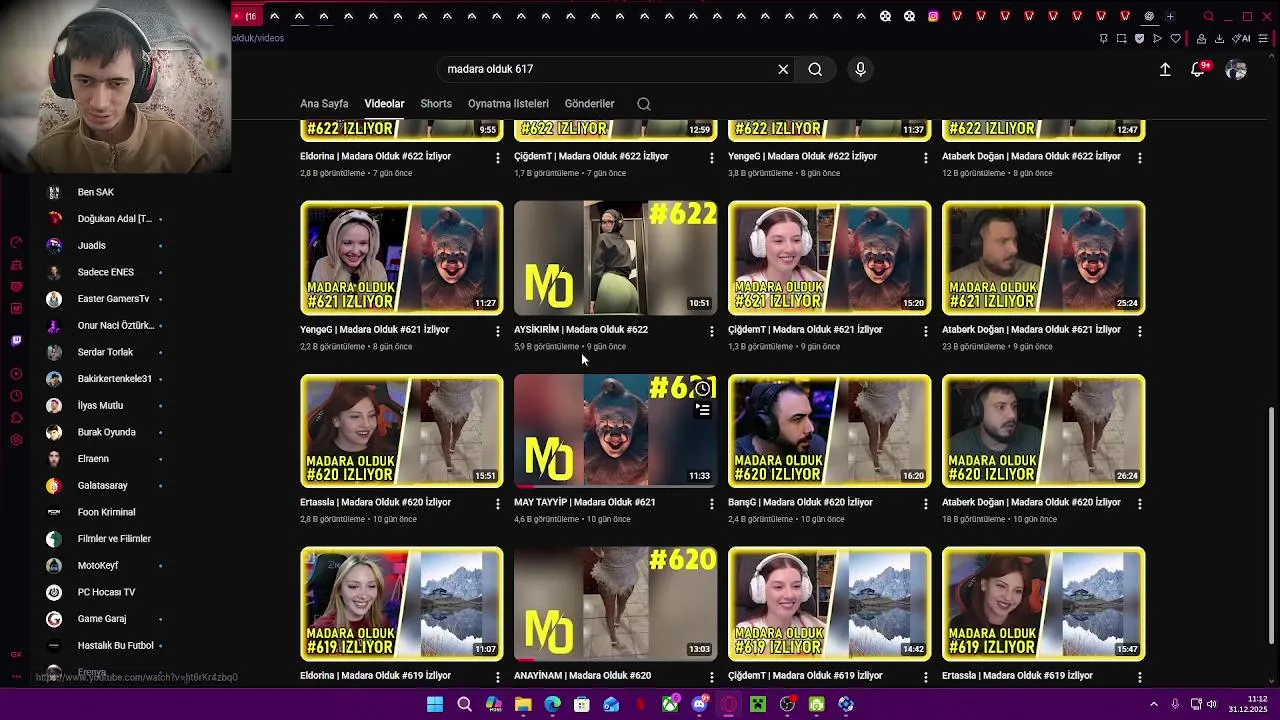Add MAY TAYYİP #621 video to Watch Later

coord(703,389)
